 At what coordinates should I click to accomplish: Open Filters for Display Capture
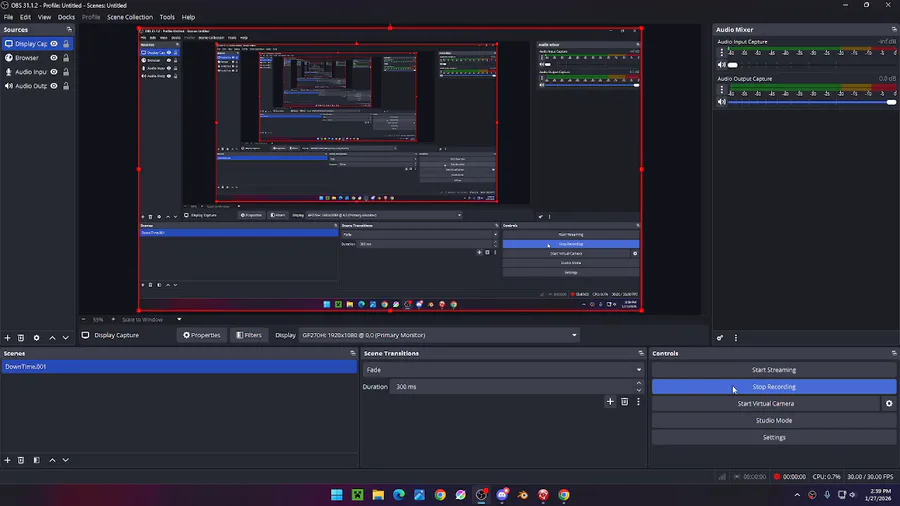coord(249,335)
